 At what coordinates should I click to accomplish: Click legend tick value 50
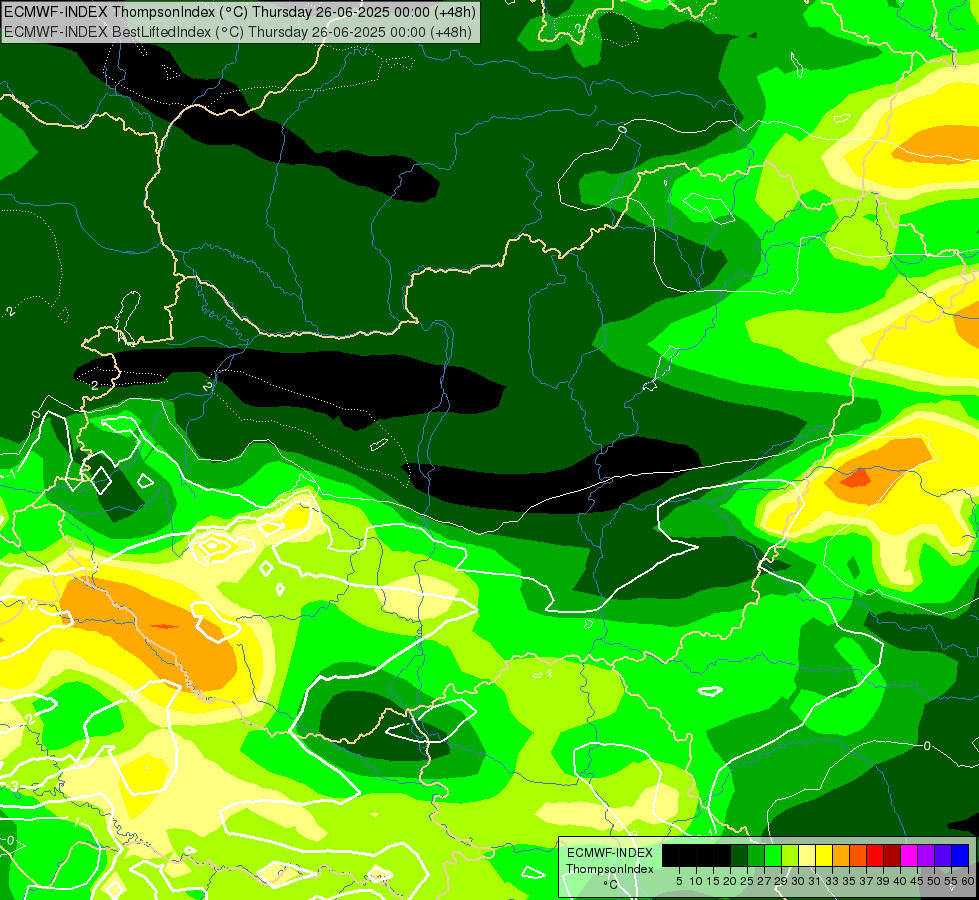pyautogui.click(x=935, y=881)
